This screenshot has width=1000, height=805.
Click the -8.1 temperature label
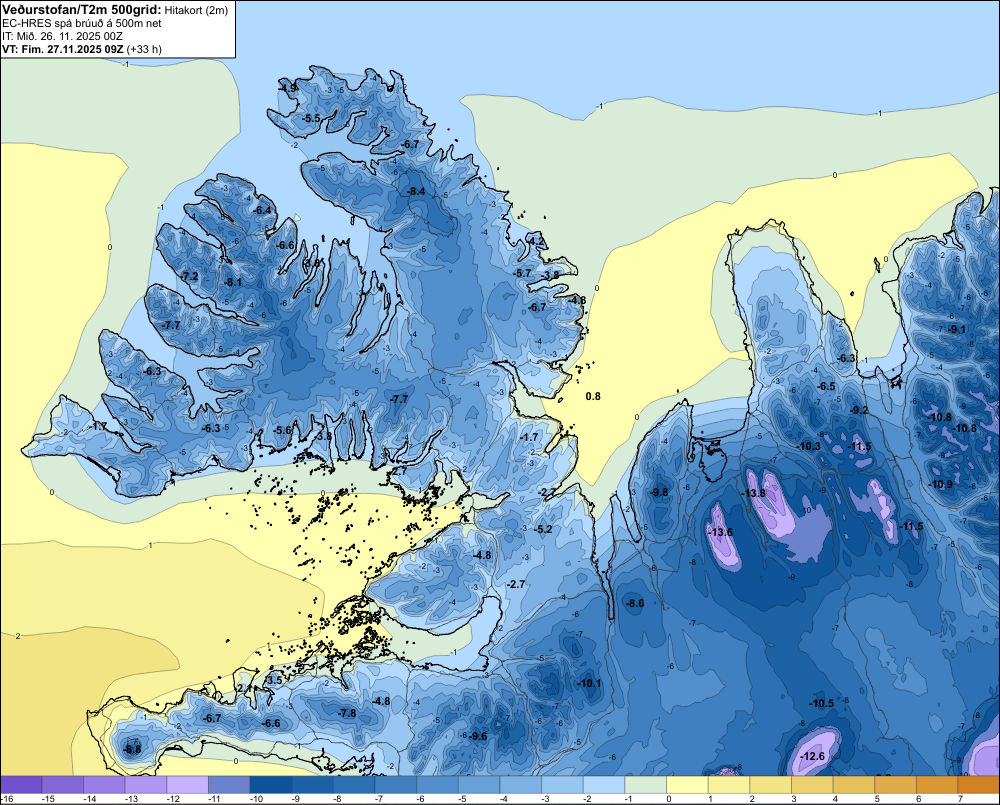(233, 282)
